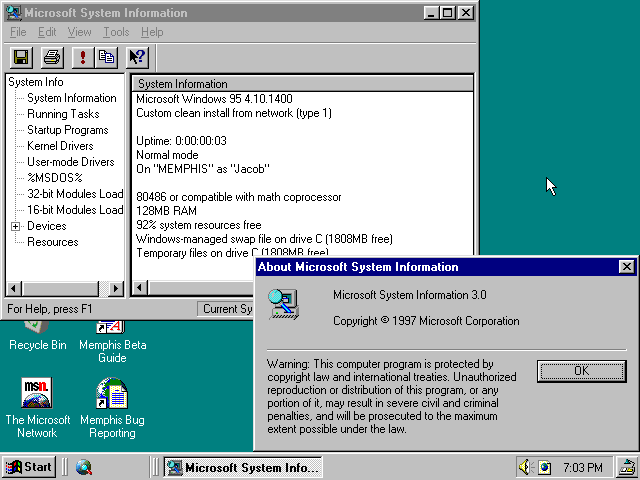Click the 'Uptime: 0:00:00:03' line

(x=181, y=141)
